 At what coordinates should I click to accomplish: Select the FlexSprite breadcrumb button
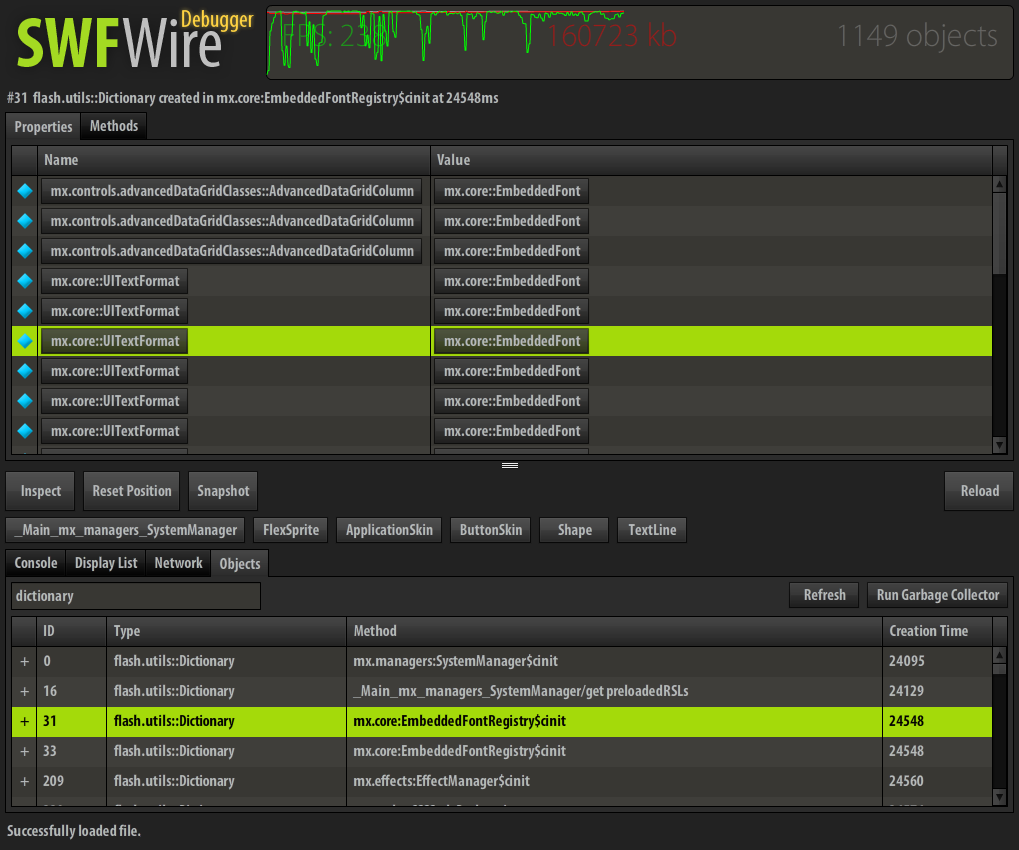click(290, 530)
